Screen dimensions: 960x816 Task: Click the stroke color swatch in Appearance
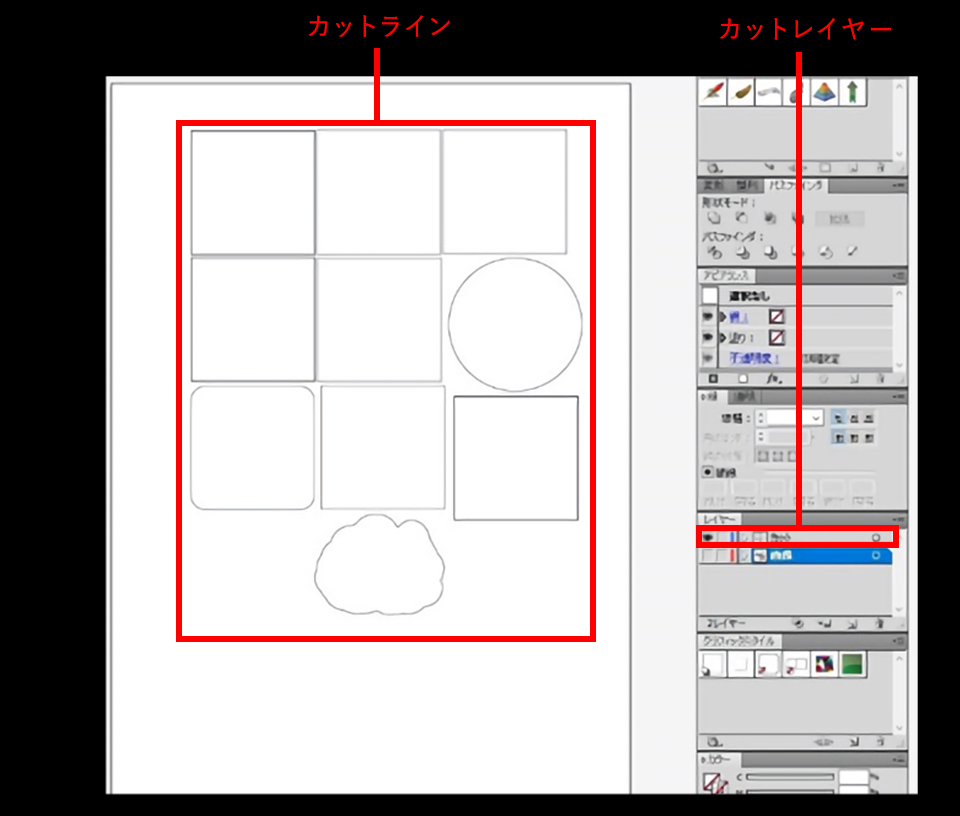(x=776, y=316)
